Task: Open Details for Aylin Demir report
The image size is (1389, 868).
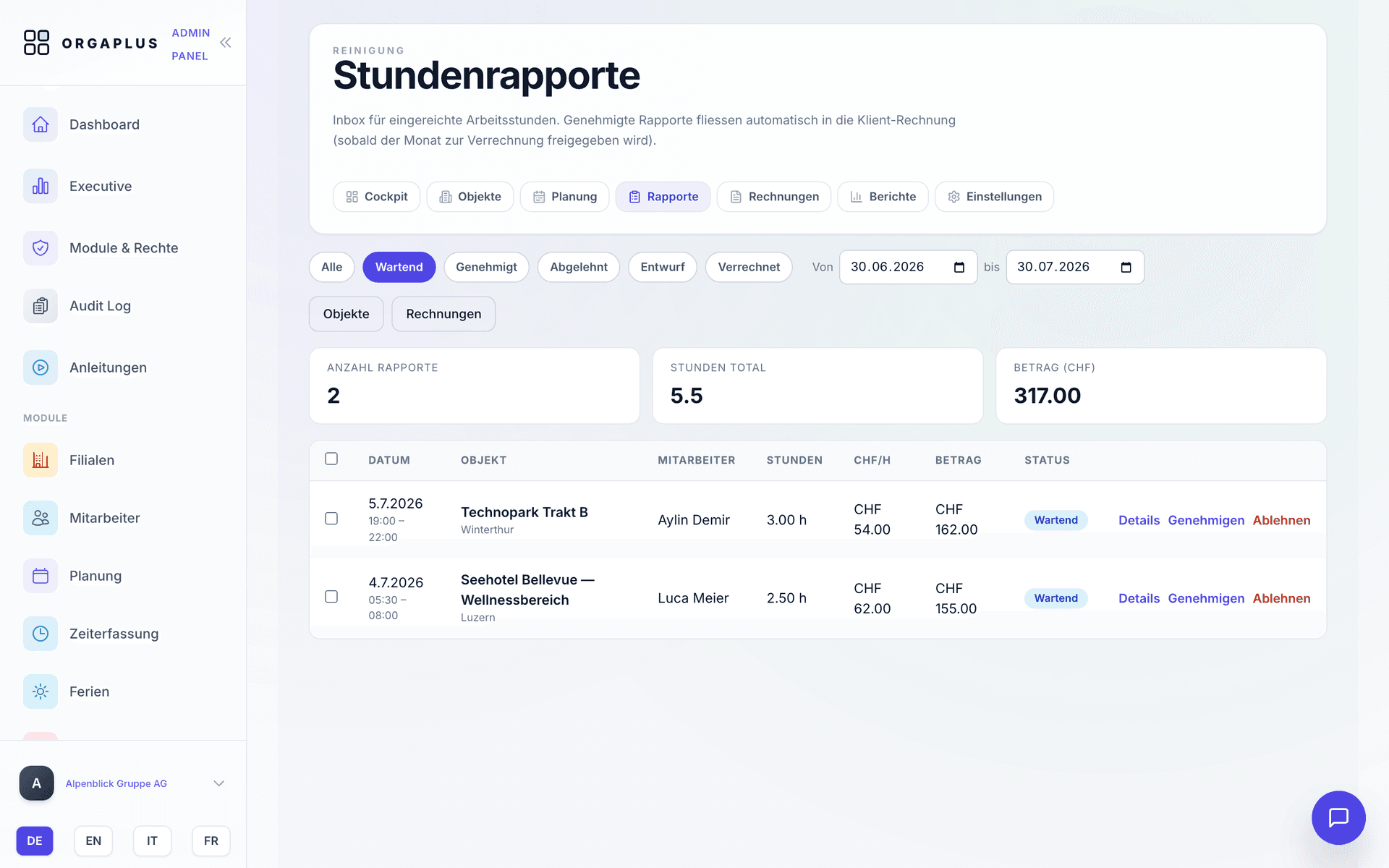Action: [1139, 520]
